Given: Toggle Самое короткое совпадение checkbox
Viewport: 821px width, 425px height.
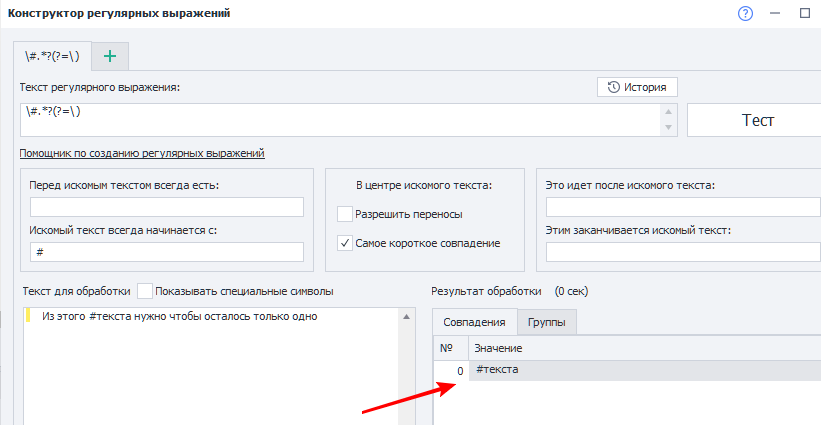Looking at the screenshot, I should point(345,242).
